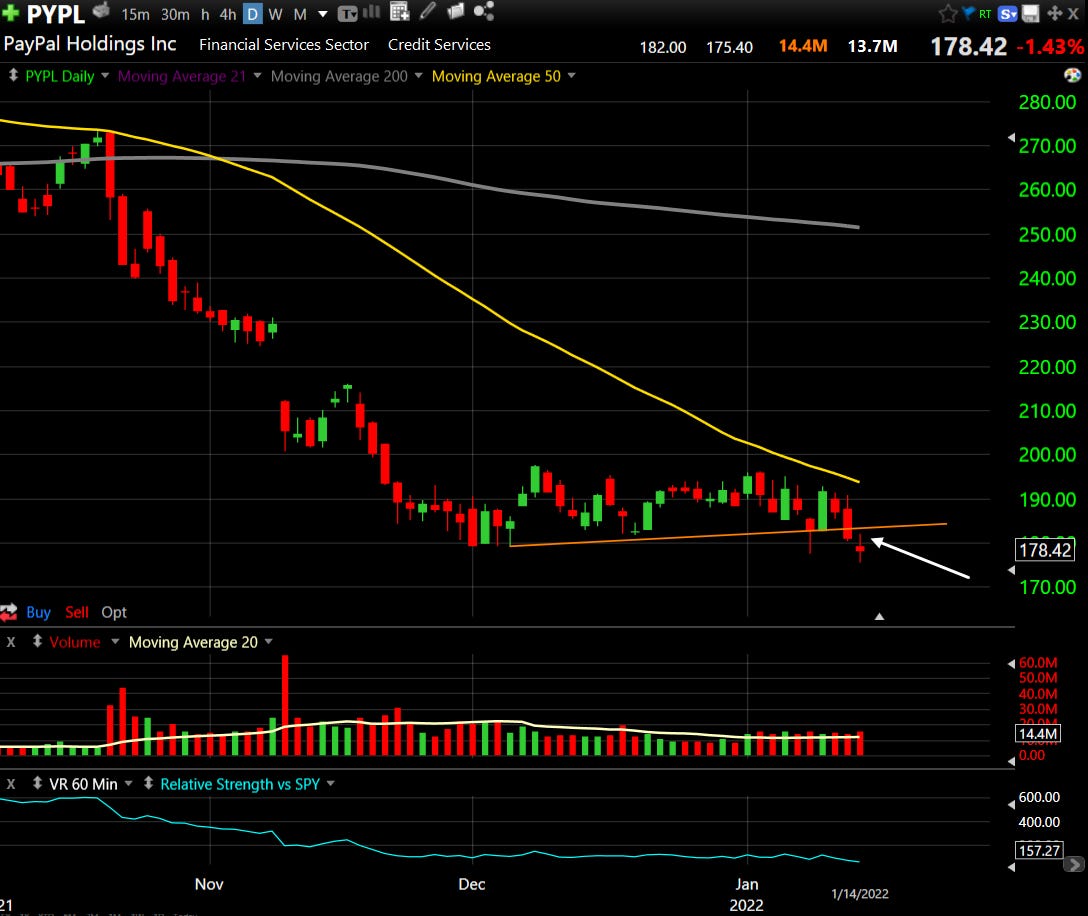1088x916 pixels.
Task: Click the floppy disk save icon
Action: click(1031, 13)
